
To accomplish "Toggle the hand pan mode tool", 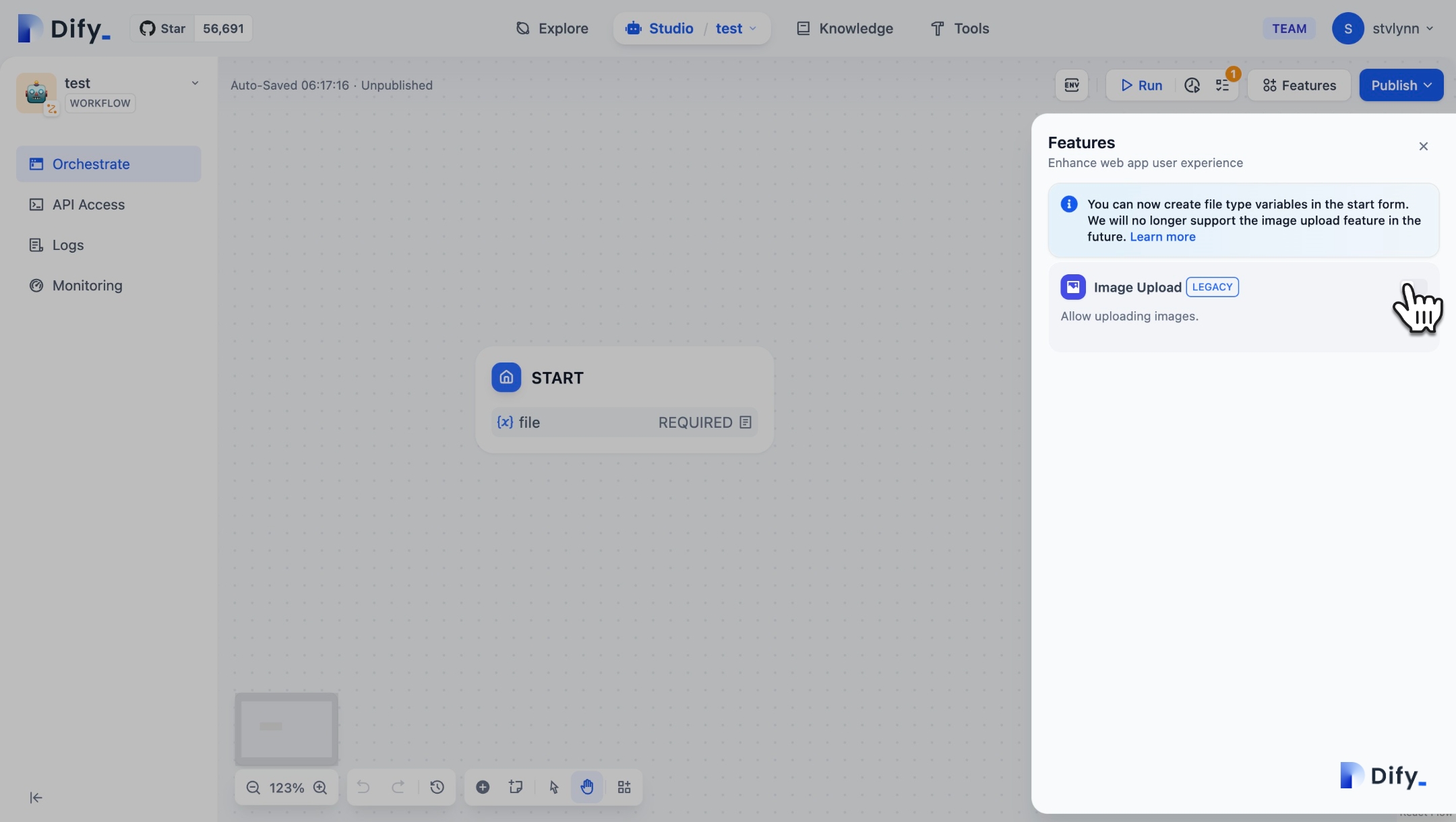I will coord(587,787).
